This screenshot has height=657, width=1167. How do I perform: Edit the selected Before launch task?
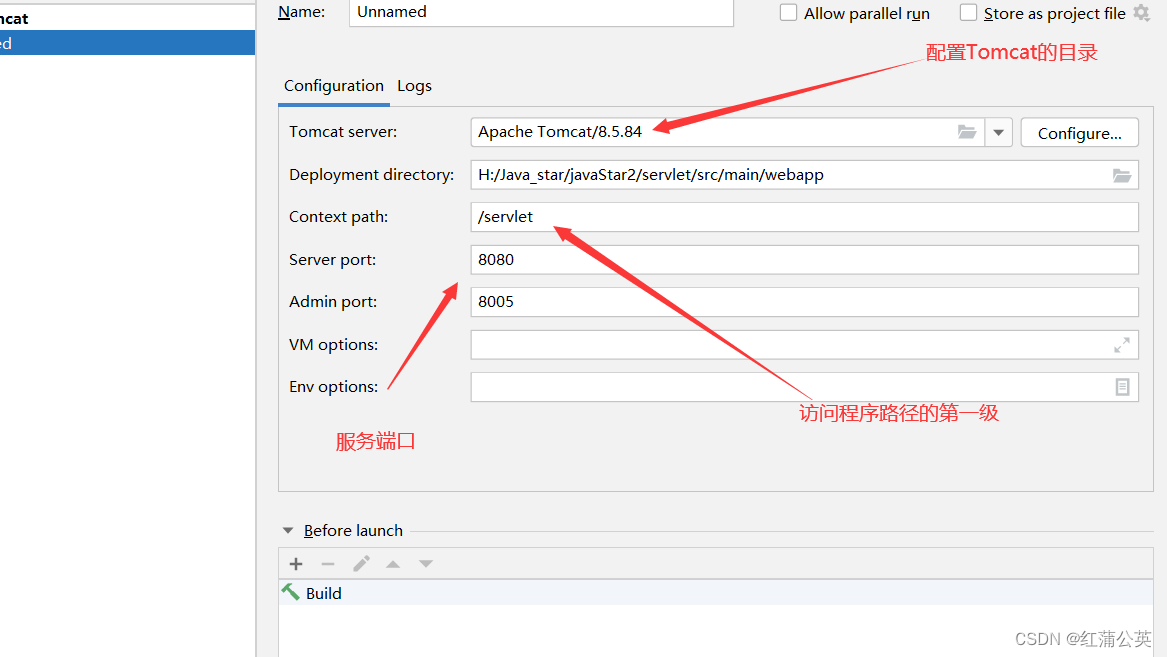click(x=361, y=564)
